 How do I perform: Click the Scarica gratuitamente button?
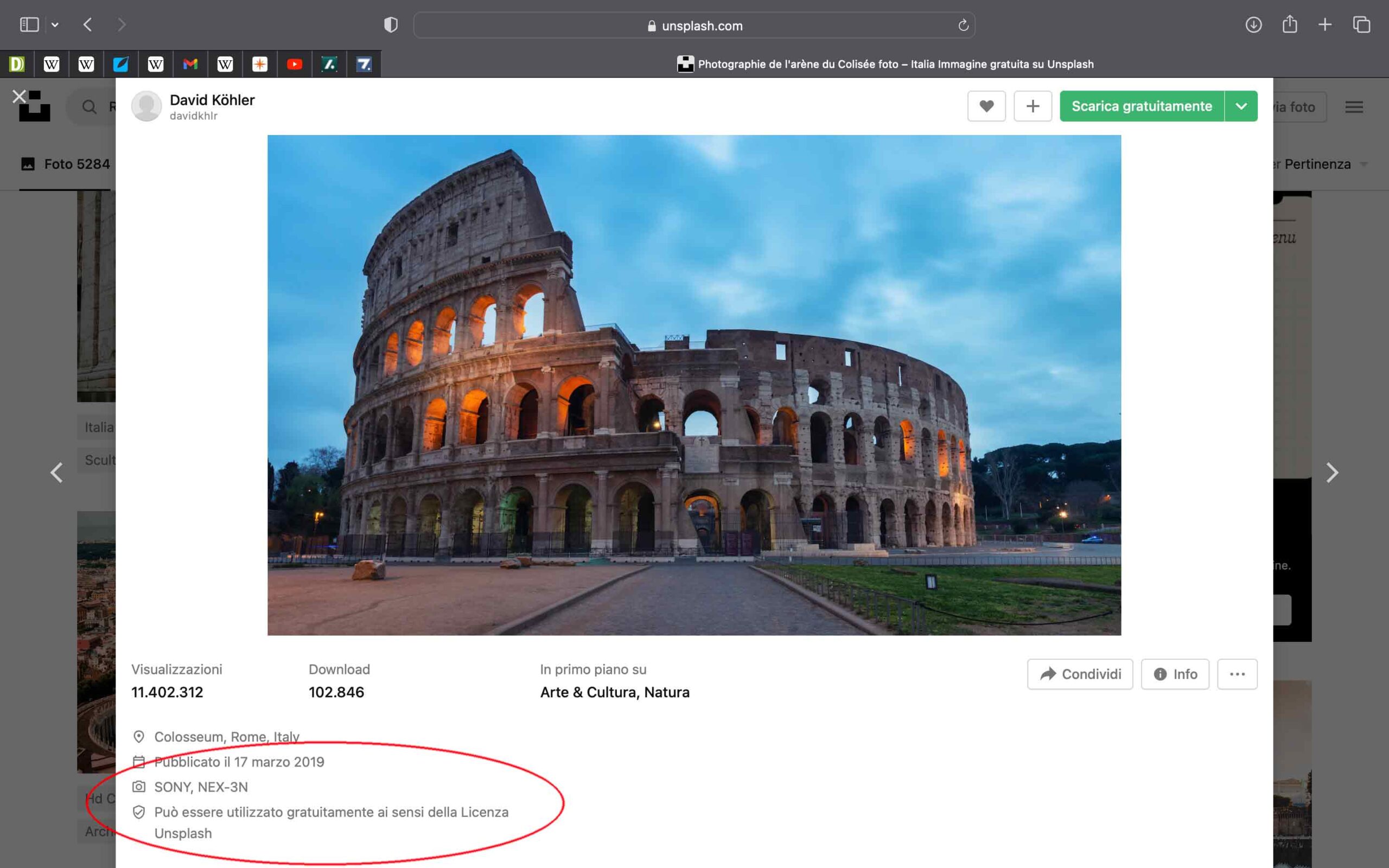(1142, 106)
